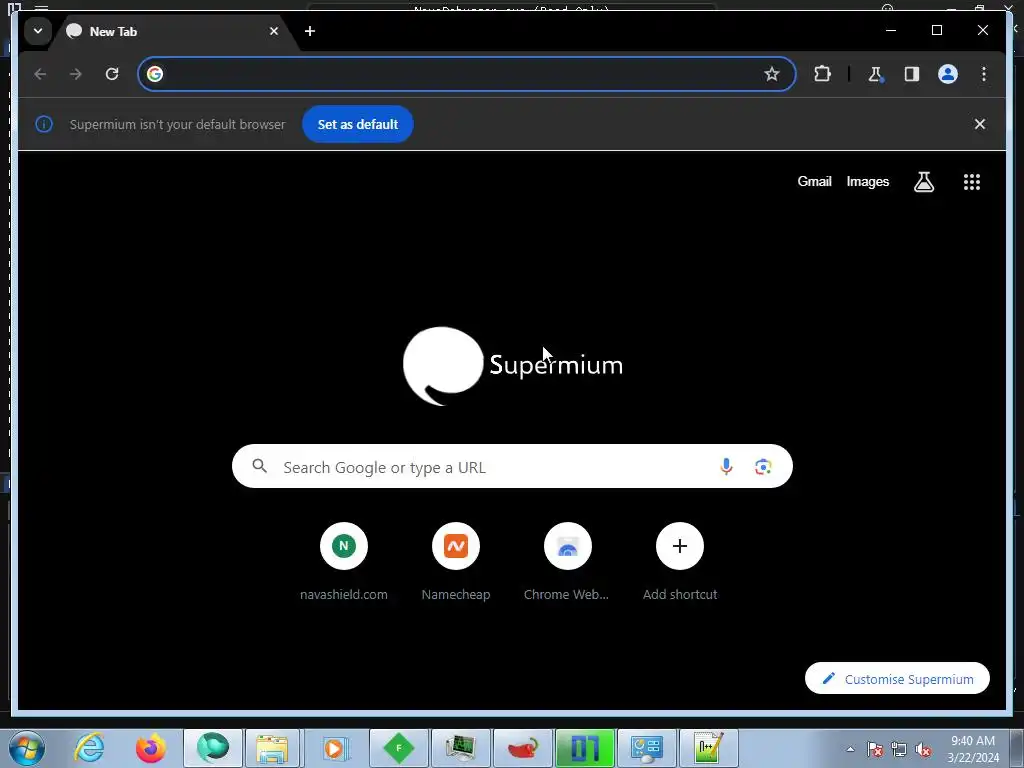Viewport: 1024px width, 768px height.
Task: Open Windows Explorer from taskbar
Action: click(x=272, y=748)
